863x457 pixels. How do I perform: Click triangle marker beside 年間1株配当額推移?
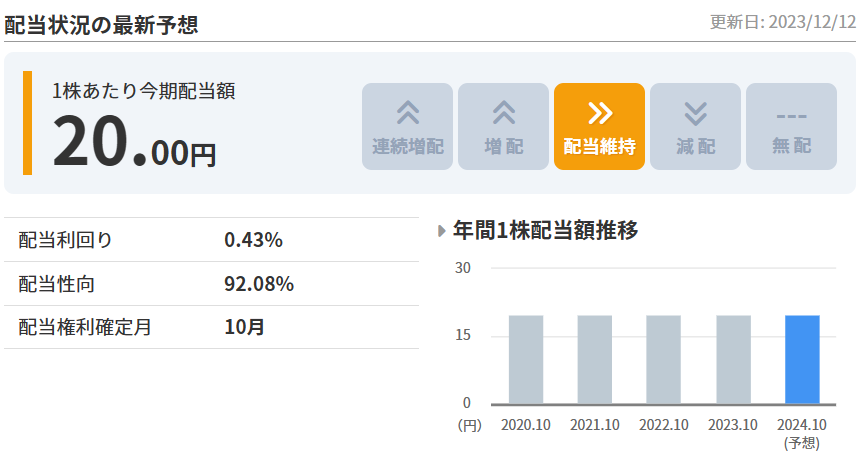click(x=442, y=231)
